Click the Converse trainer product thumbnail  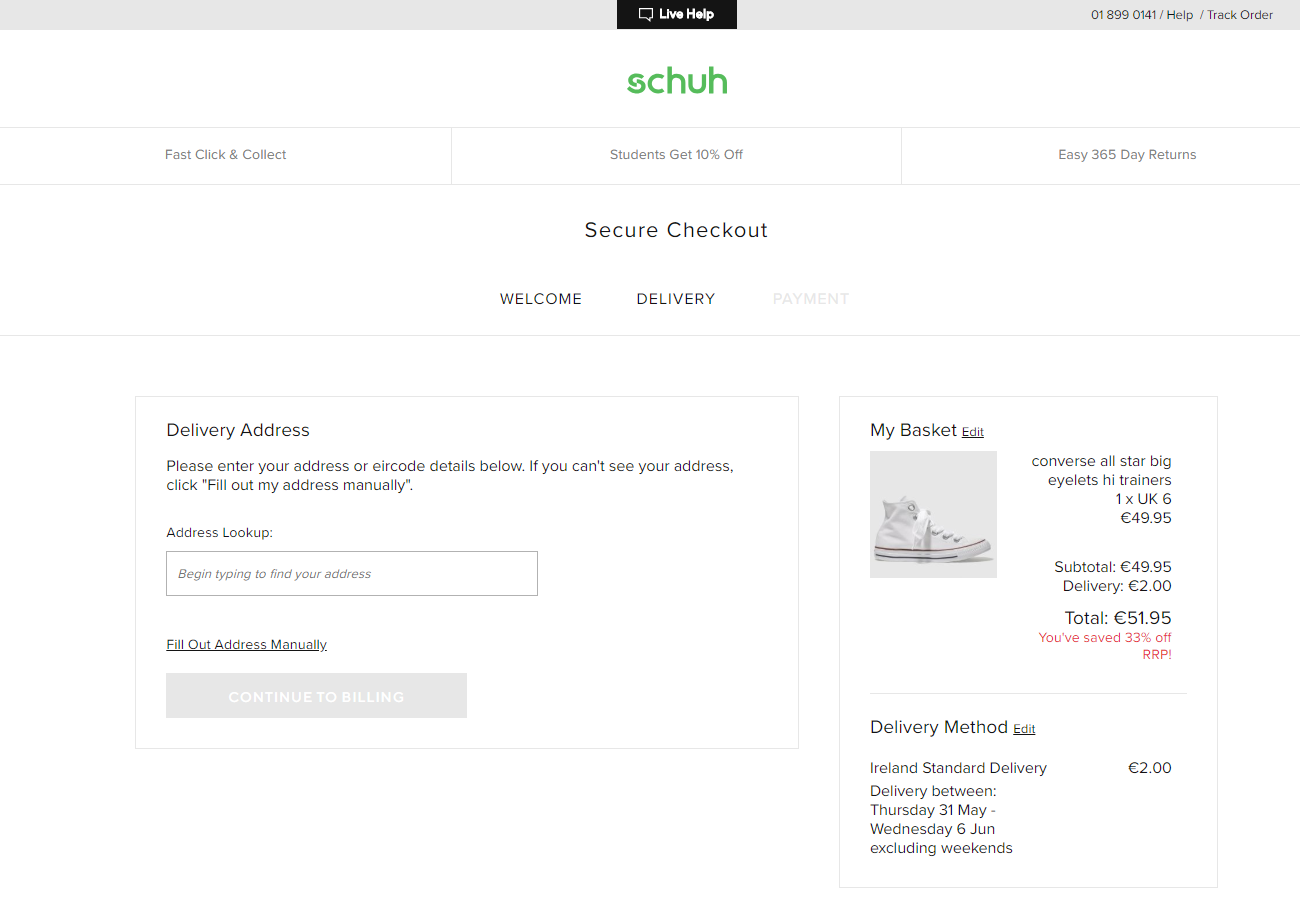click(x=933, y=514)
